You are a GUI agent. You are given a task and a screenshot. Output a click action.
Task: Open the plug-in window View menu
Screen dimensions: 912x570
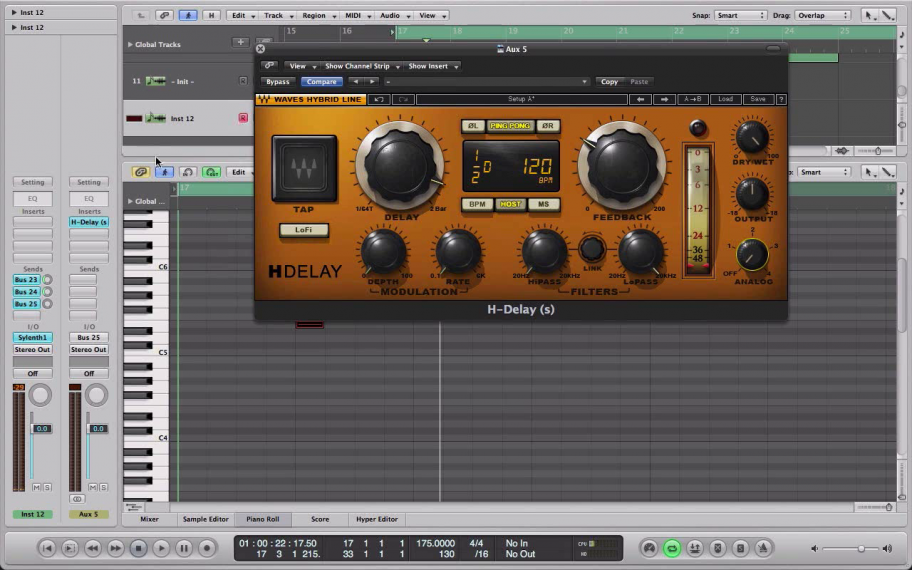pos(301,66)
